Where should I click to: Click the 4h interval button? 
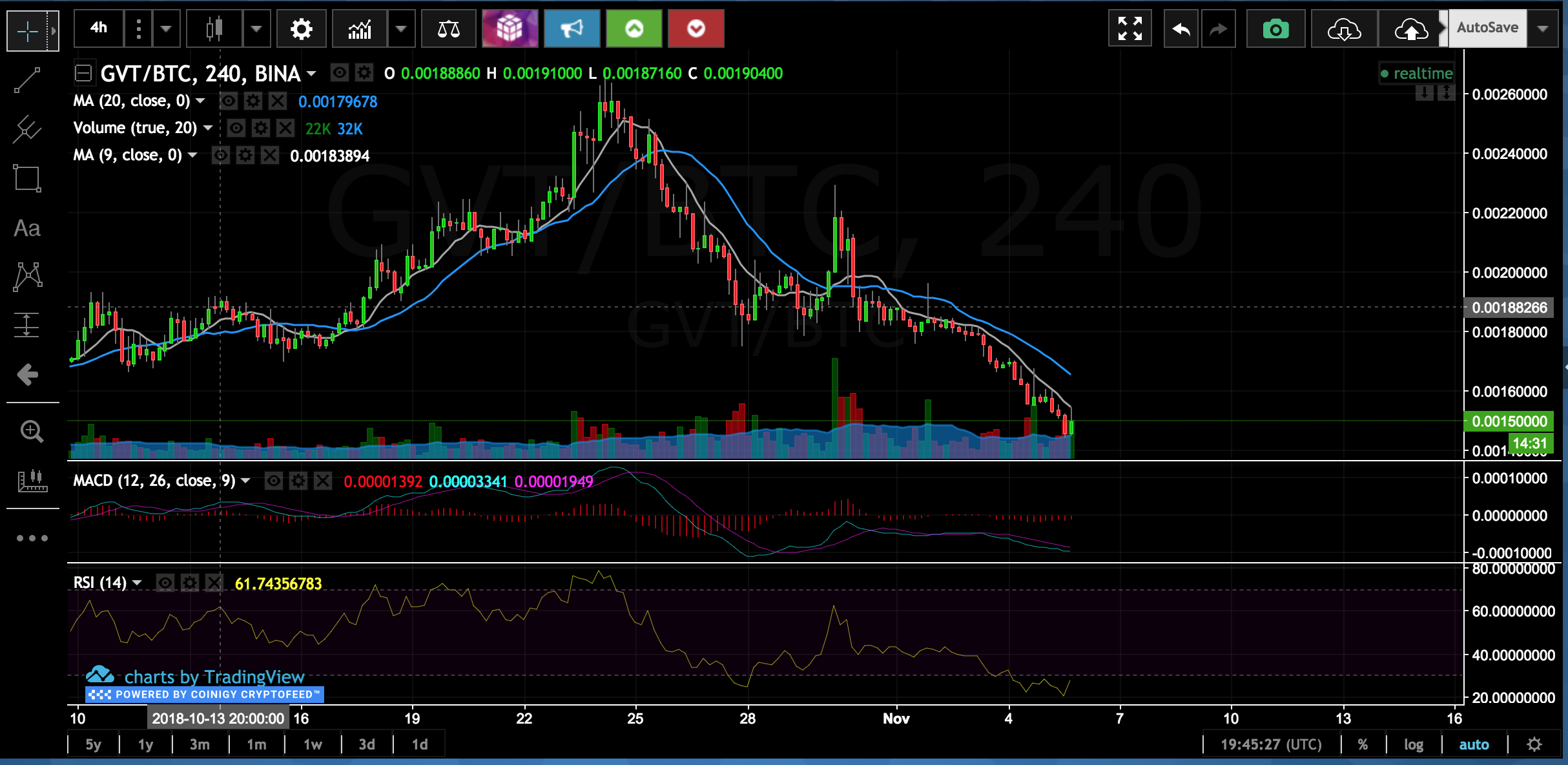[x=99, y=28]
